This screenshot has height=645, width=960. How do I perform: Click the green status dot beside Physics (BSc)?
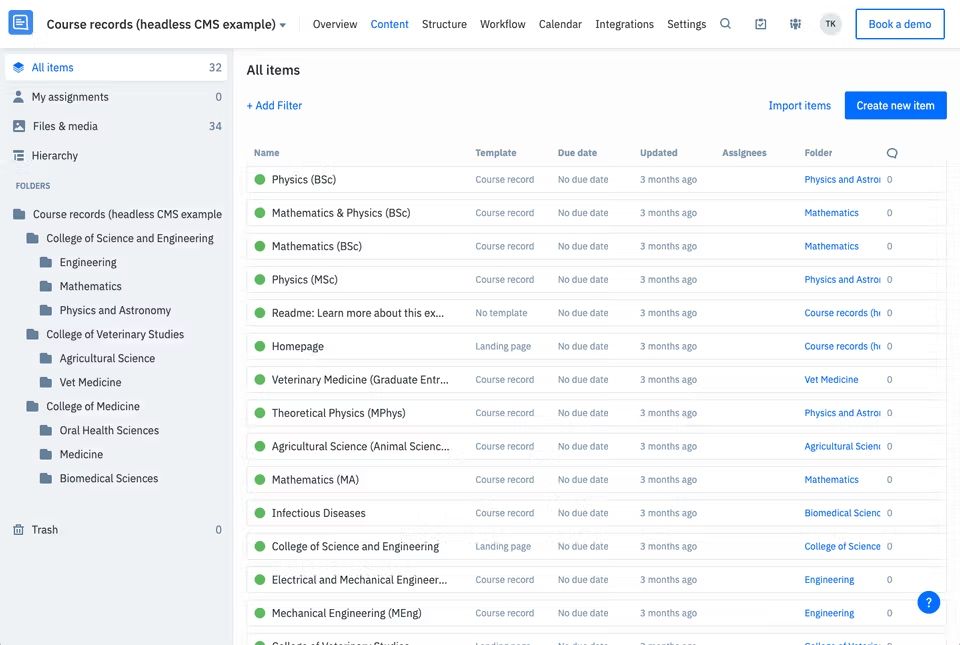coord(259,179)
